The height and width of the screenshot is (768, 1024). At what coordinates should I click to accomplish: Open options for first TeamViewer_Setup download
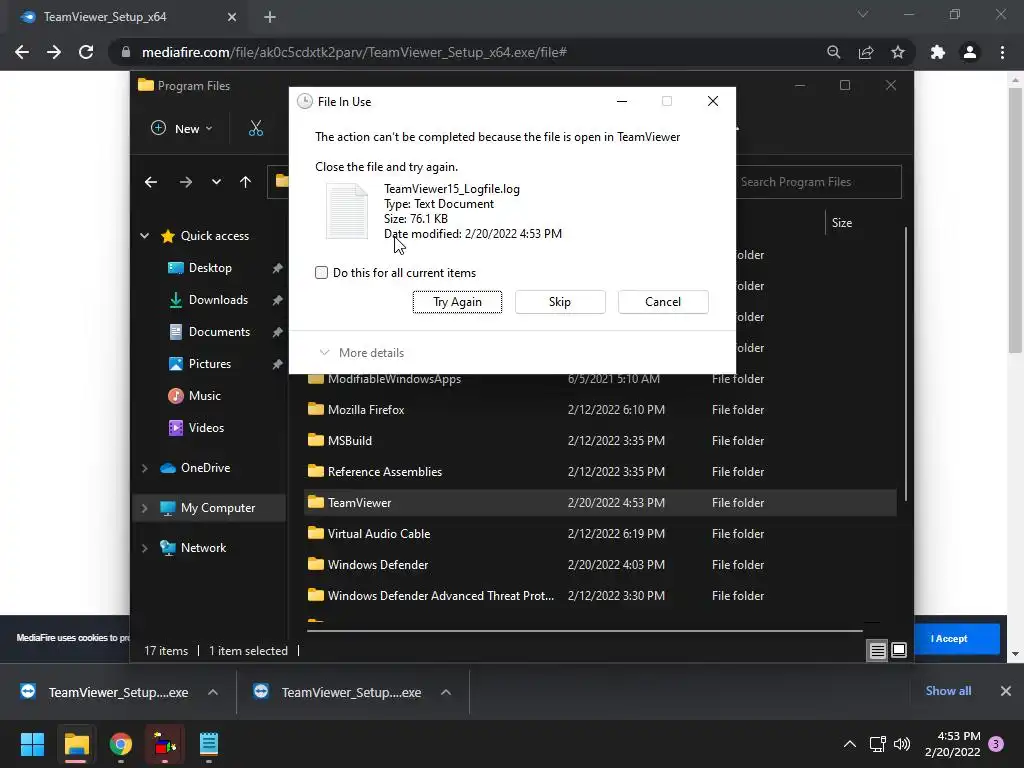[213, 692]
